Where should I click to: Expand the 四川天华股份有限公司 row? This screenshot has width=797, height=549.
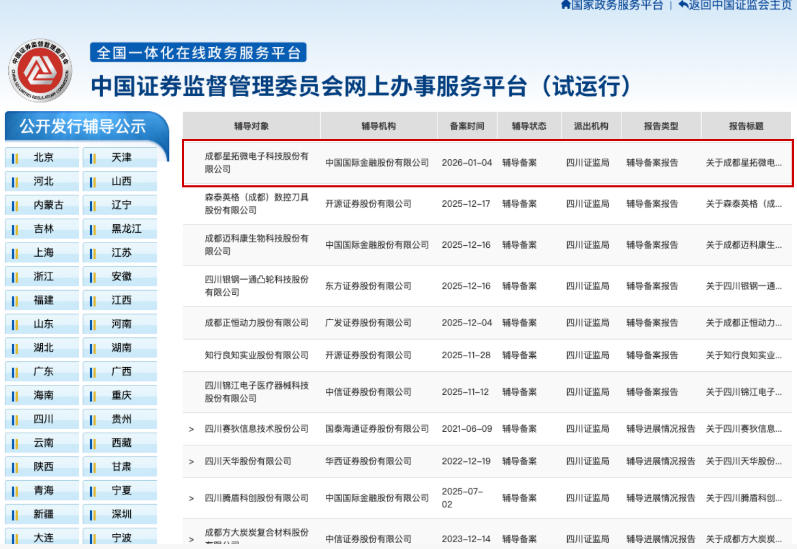(x=191, y=462)
